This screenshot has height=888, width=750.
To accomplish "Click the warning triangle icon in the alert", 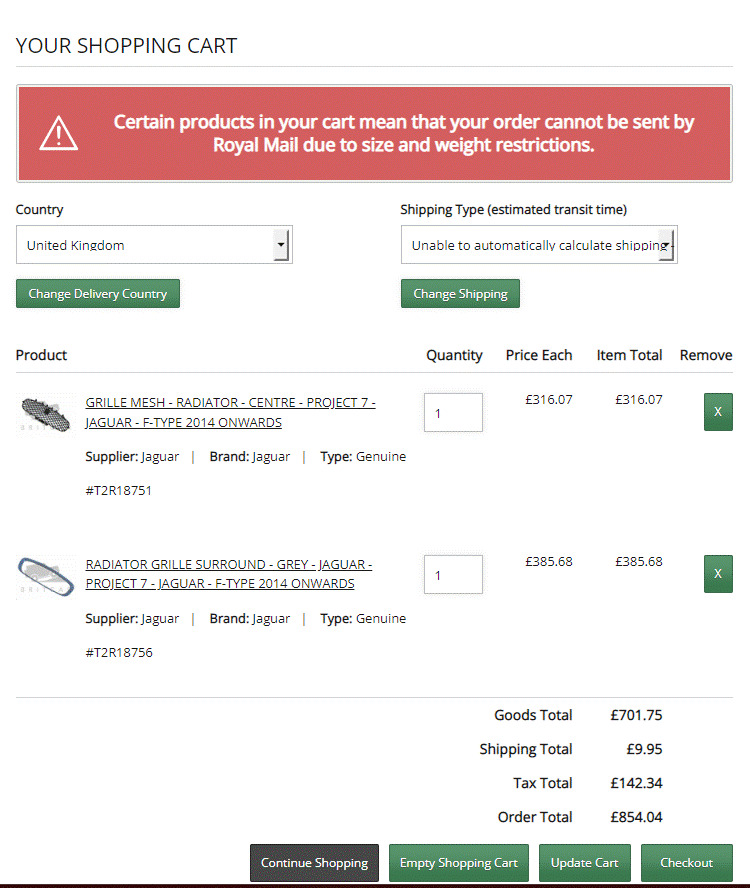I will pyautogui.click(x=59, y=133).
